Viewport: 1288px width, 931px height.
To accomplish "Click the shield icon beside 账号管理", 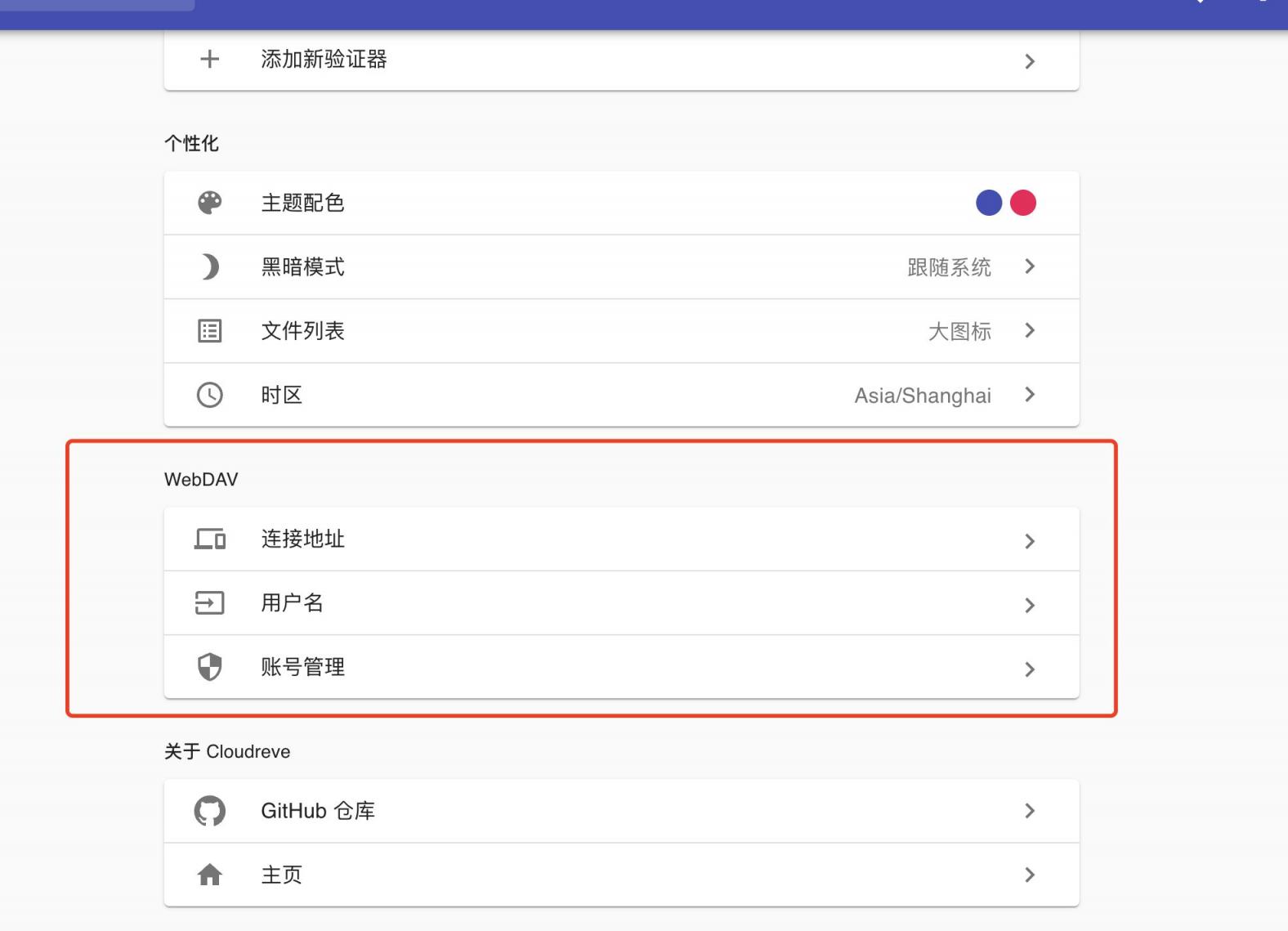I will click(210, 667).
